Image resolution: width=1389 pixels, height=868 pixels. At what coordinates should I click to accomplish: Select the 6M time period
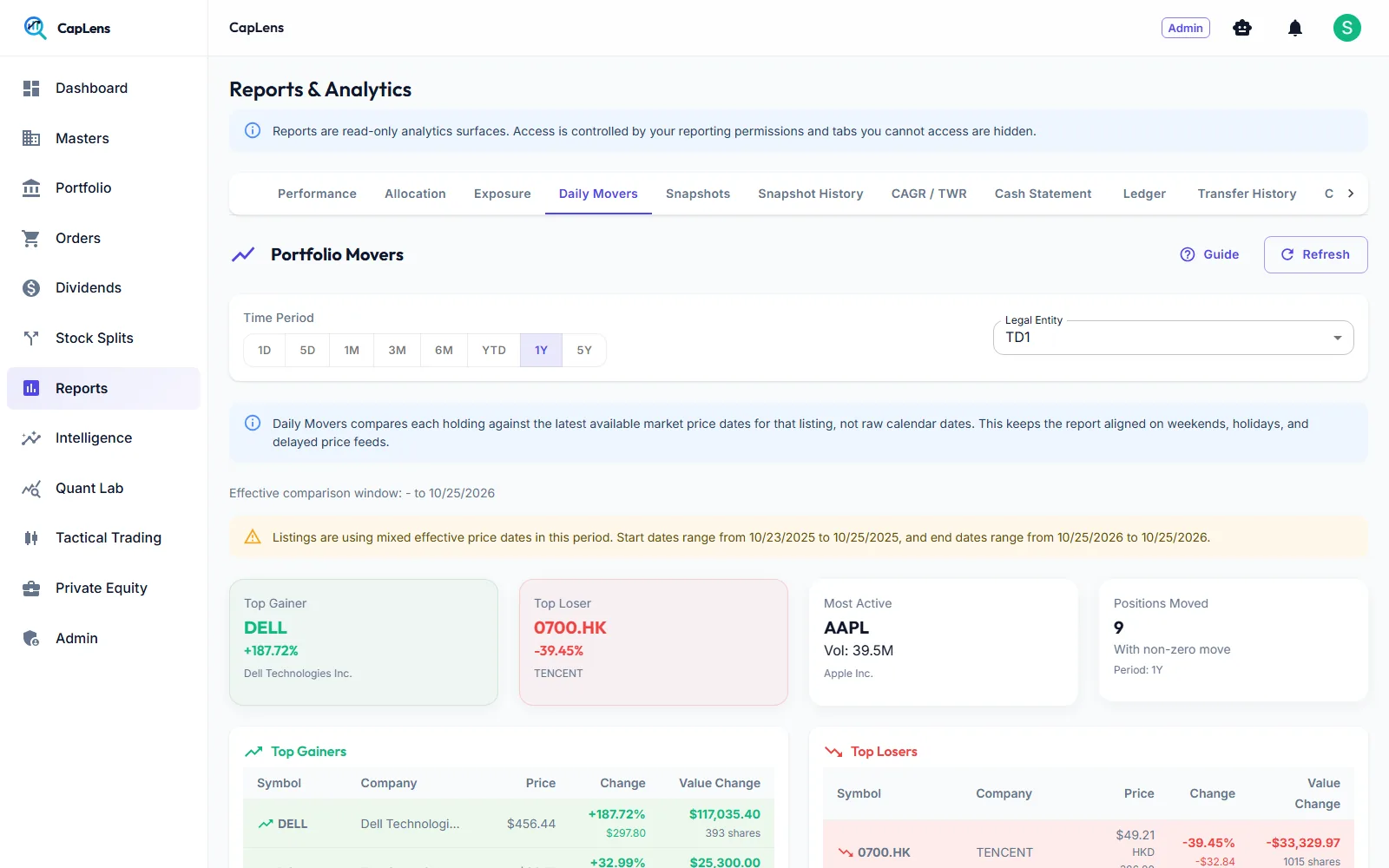coord(444,350)
